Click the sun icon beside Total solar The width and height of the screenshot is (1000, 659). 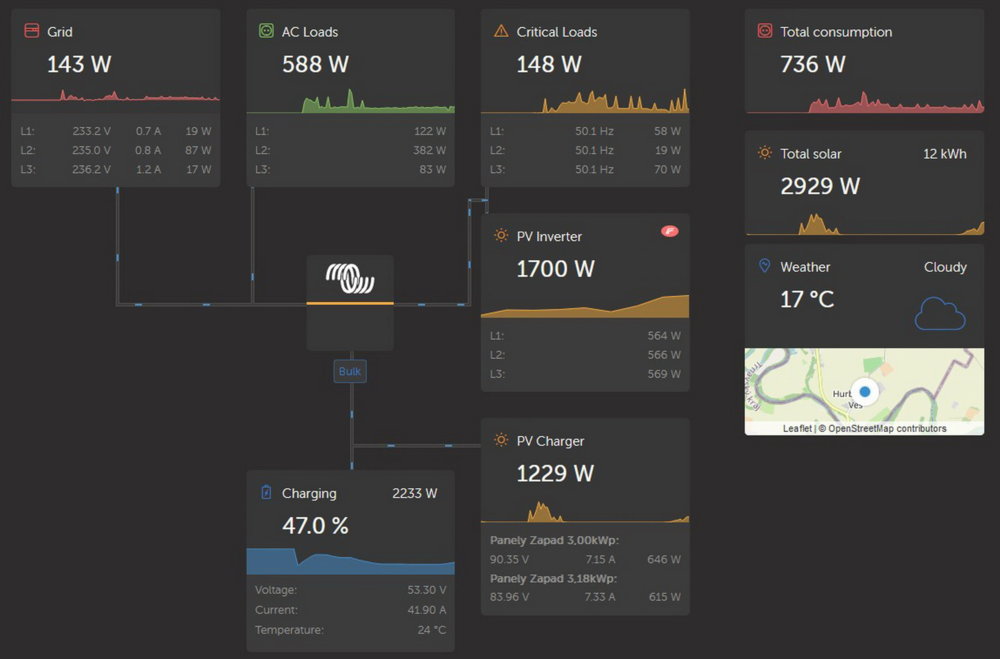765,153
